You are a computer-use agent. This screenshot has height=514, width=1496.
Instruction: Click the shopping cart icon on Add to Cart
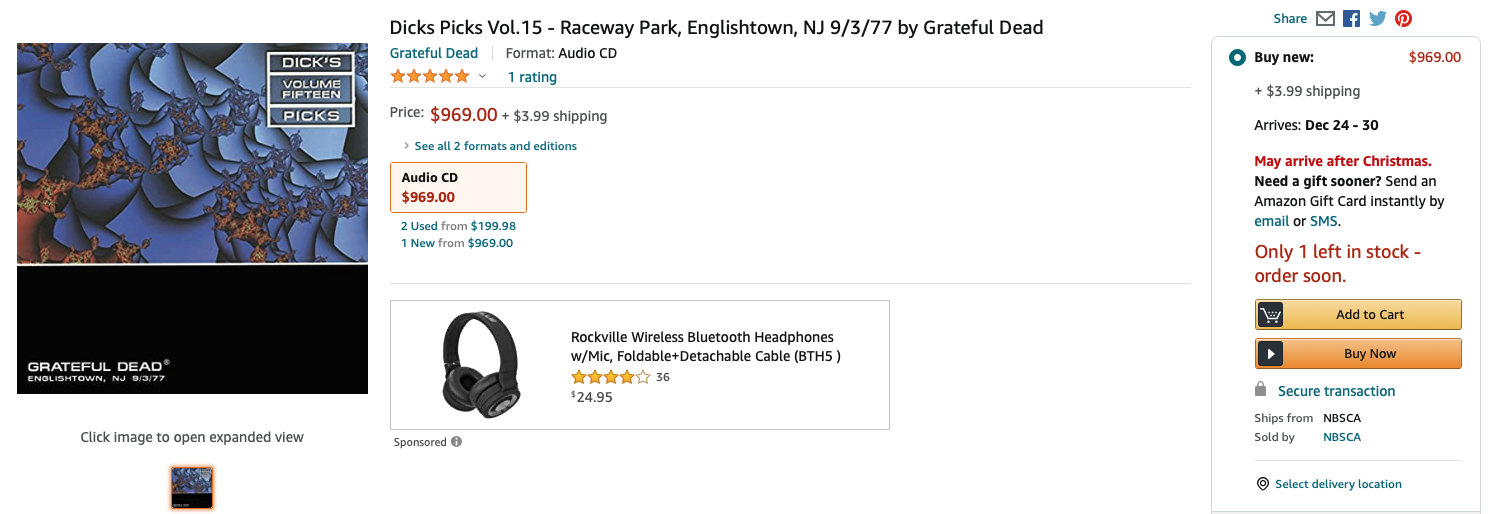point(1270,314)
